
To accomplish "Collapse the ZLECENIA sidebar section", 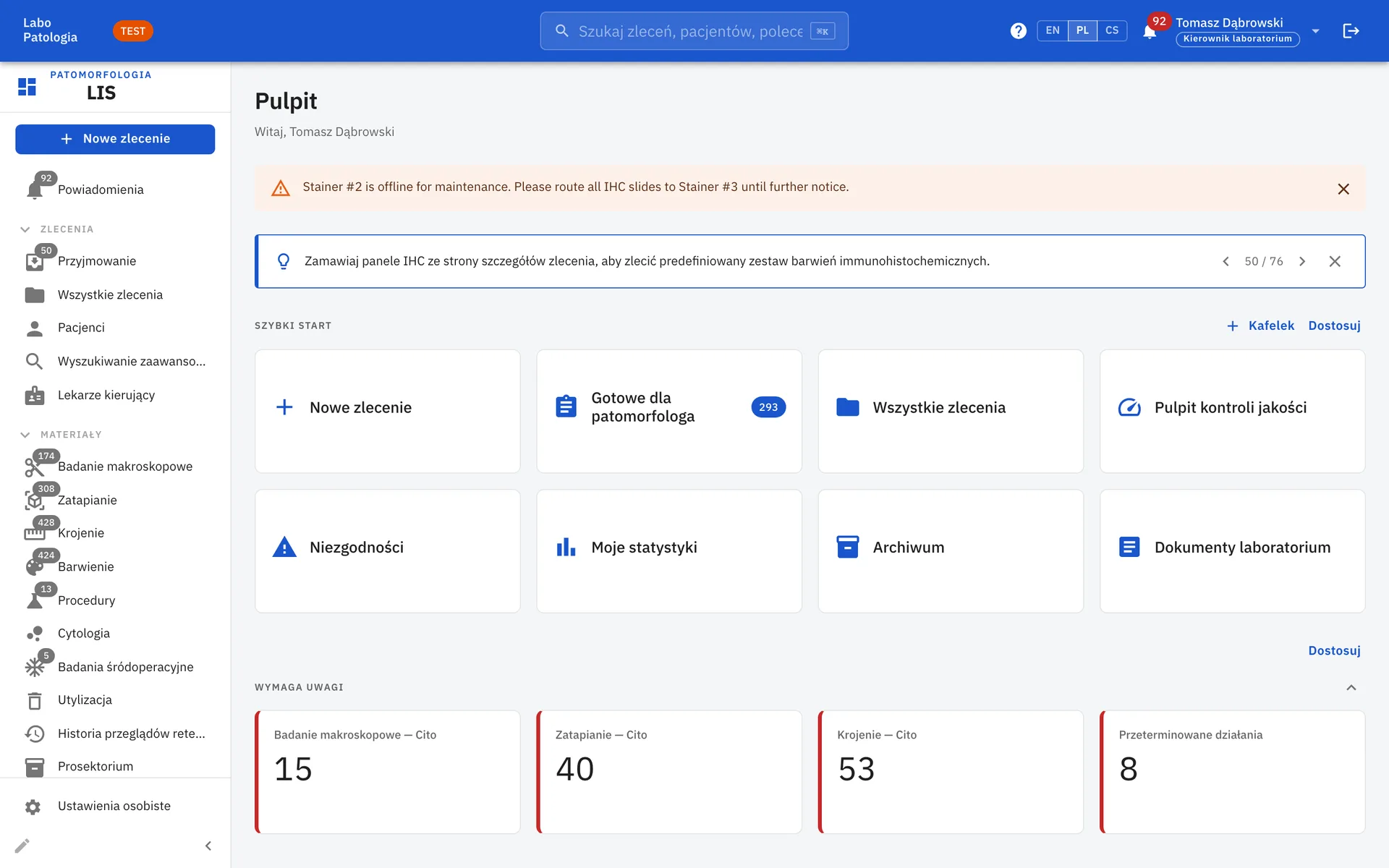I will pos(25,229).
